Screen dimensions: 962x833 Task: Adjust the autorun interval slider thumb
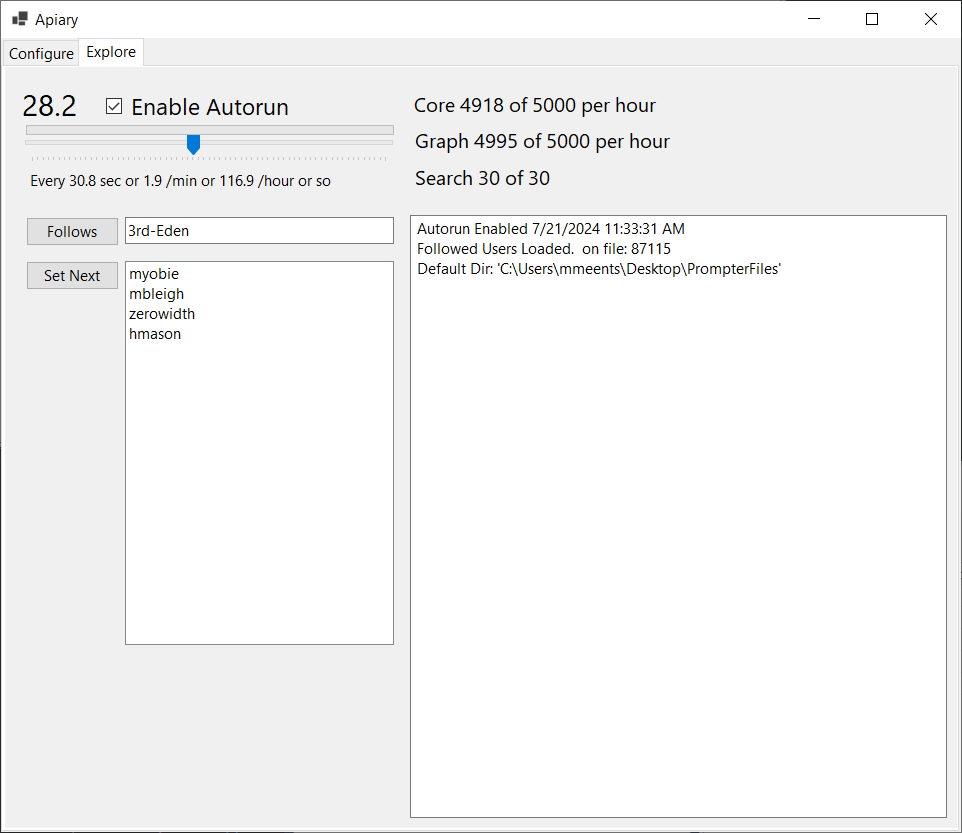point(193,145)
